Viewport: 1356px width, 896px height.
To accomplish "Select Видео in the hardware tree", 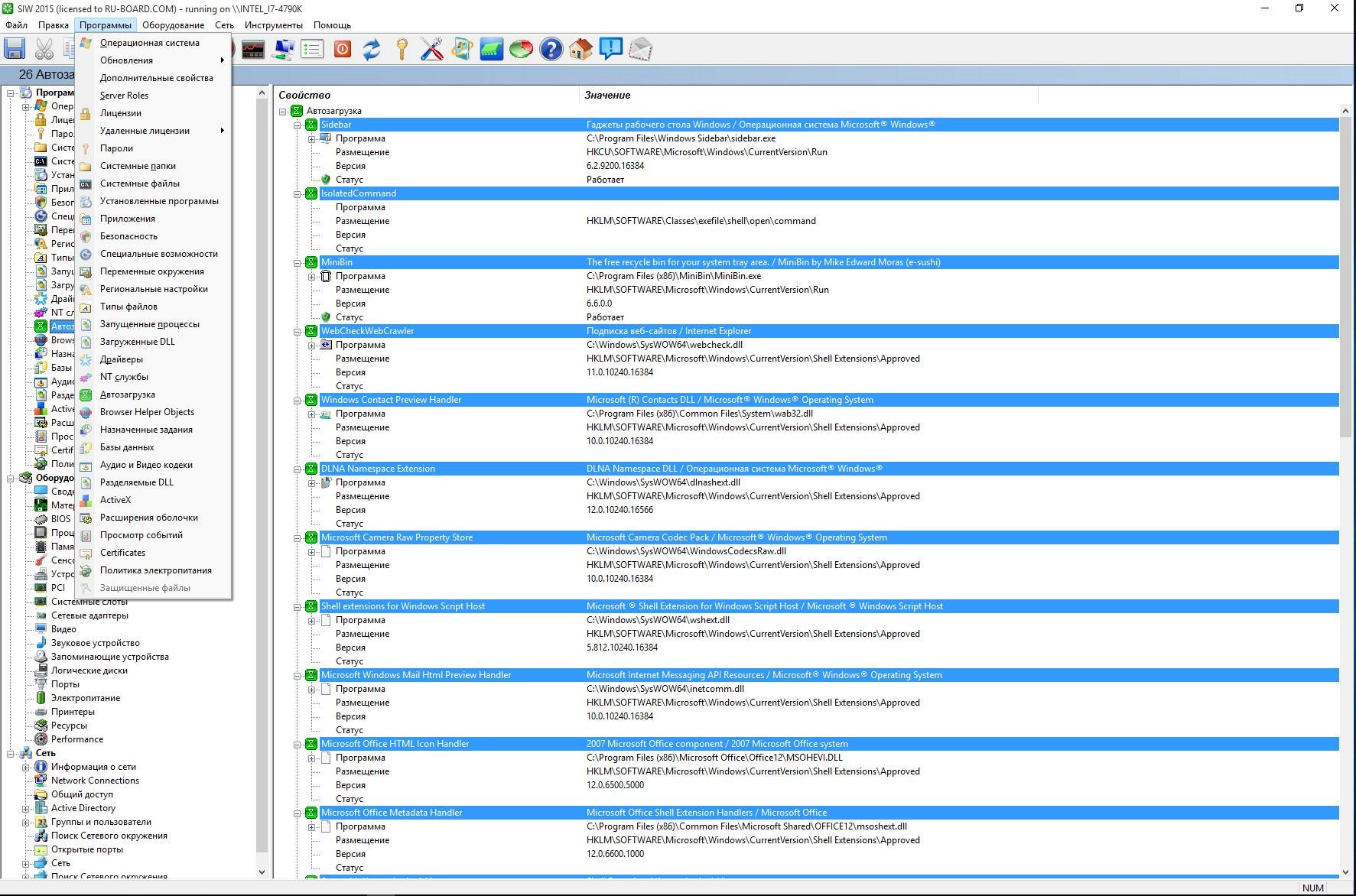I will (x=63, y=629).
